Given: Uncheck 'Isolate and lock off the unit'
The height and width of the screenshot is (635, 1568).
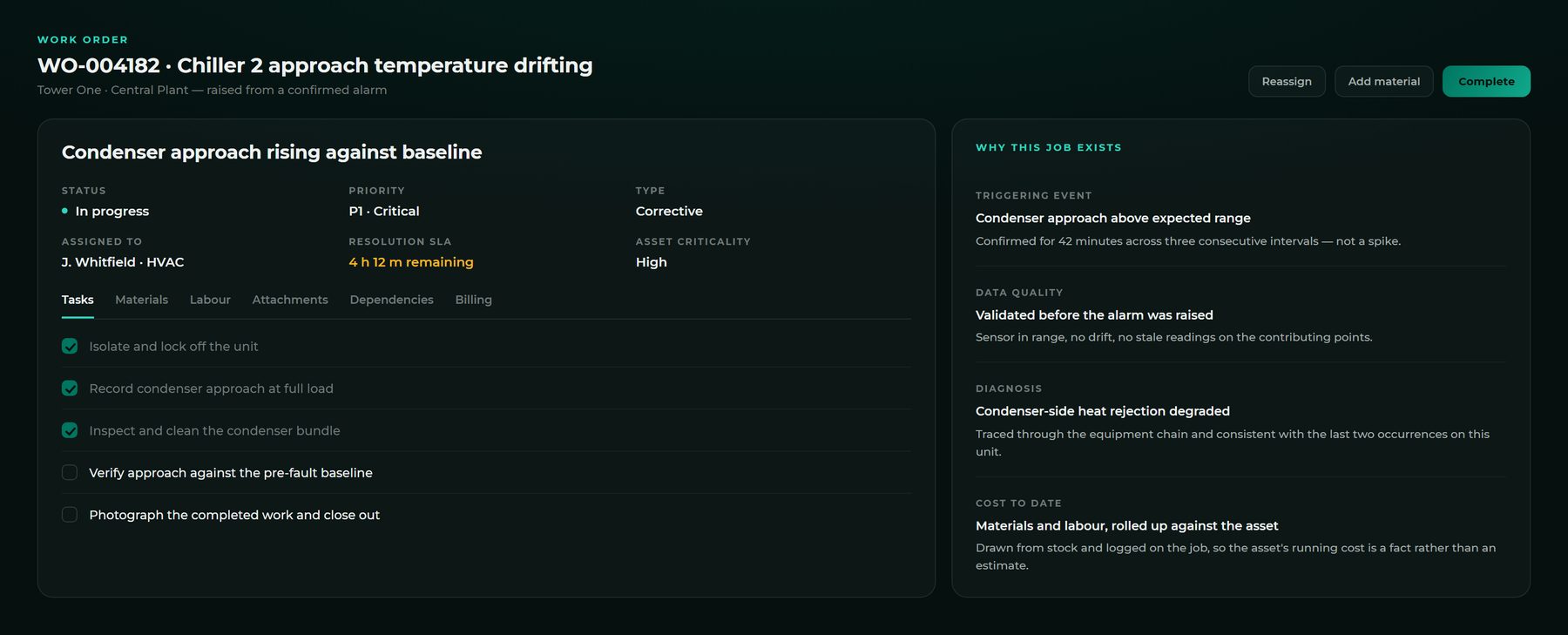Looking at the screenshot, I should click(70, 346).
